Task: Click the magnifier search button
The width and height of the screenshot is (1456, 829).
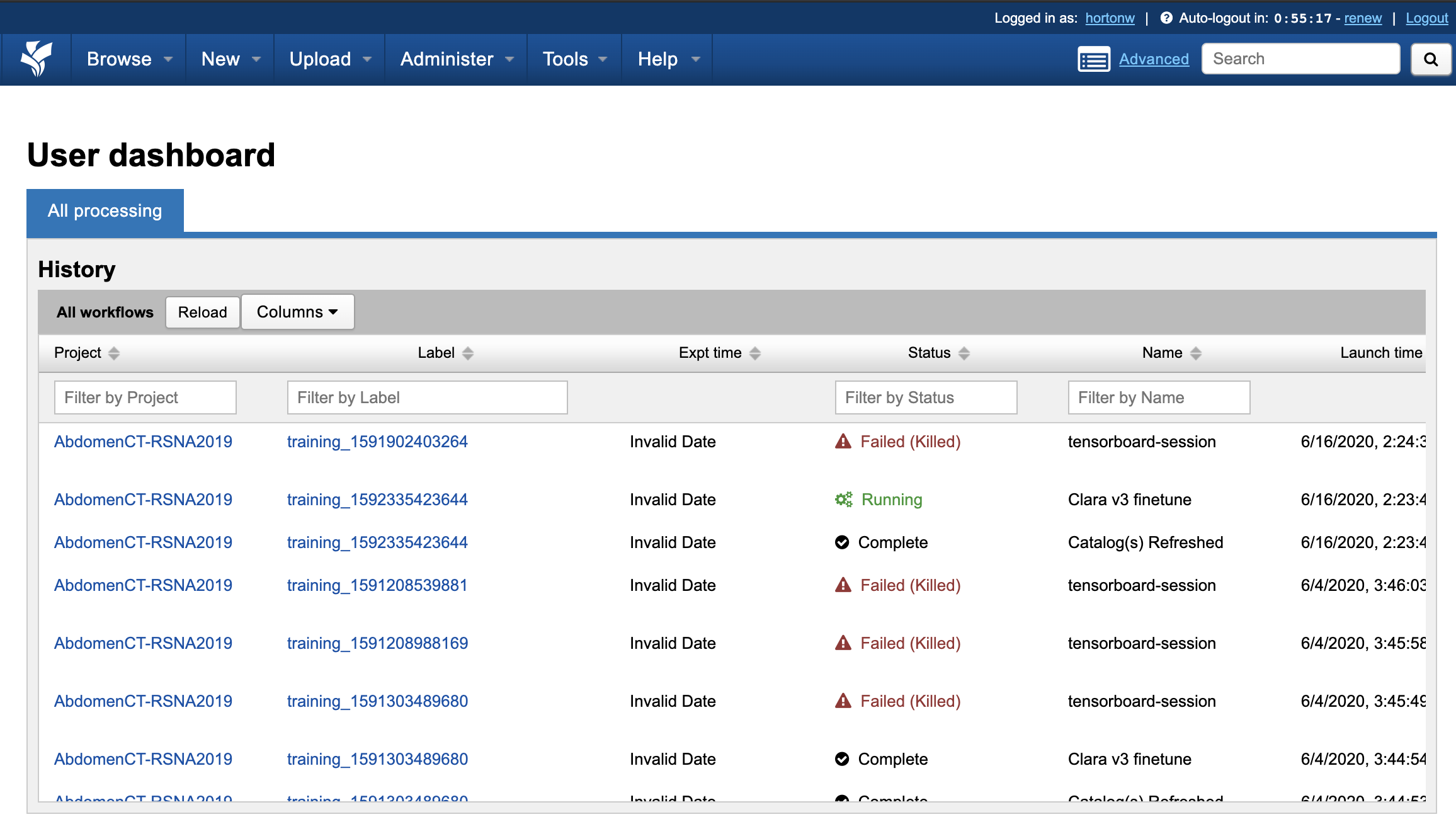Action: 1430,59
